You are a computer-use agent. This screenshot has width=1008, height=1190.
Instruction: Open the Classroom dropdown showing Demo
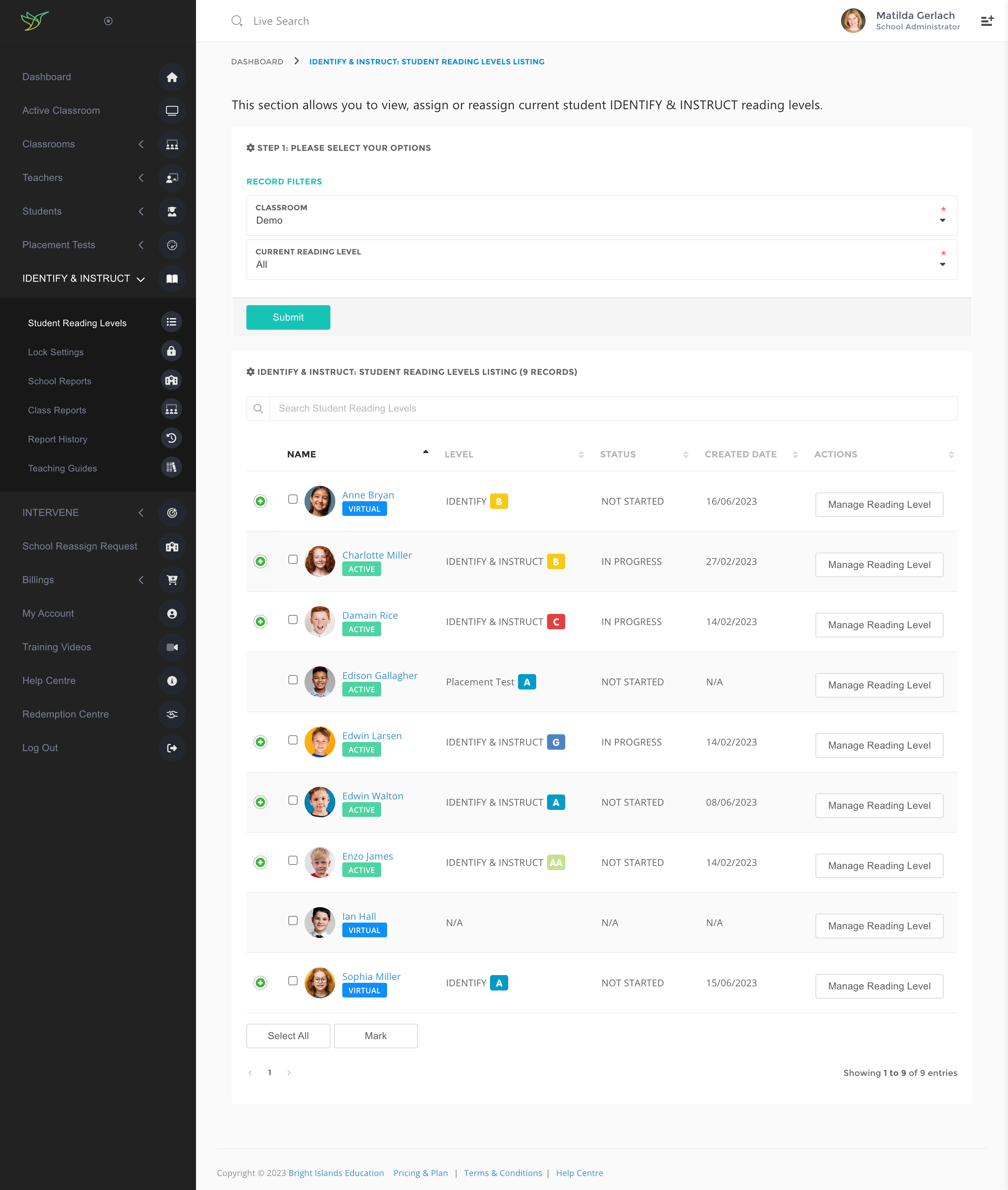pyautogui.click(x=601, y=215)
